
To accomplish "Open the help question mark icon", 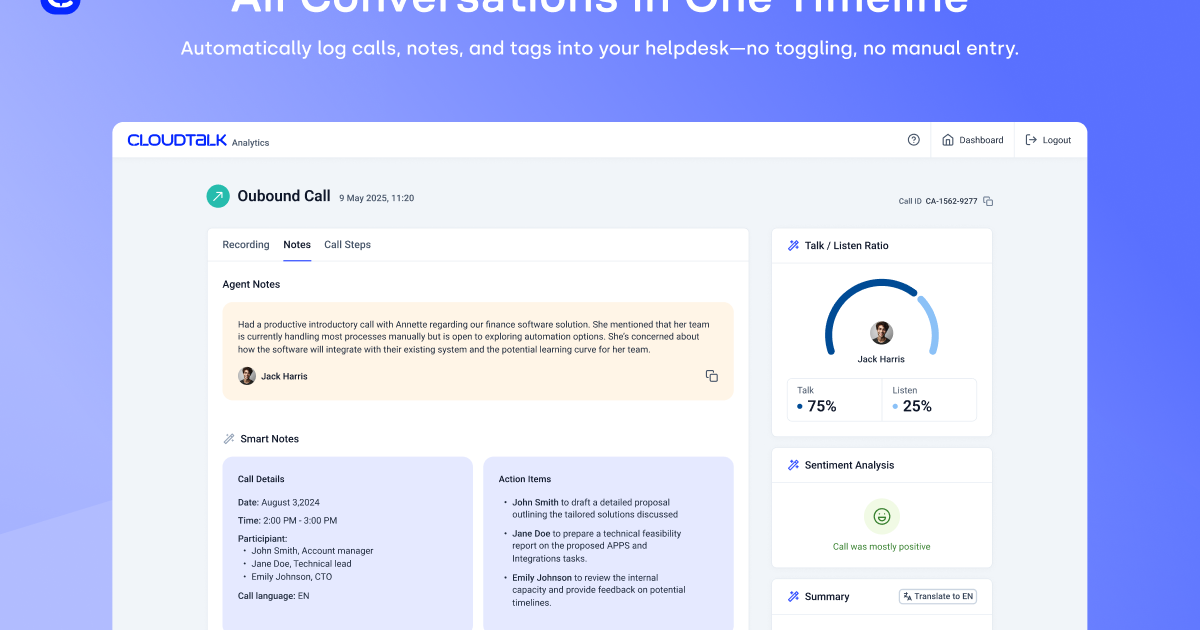I will (x=913, y=140).
